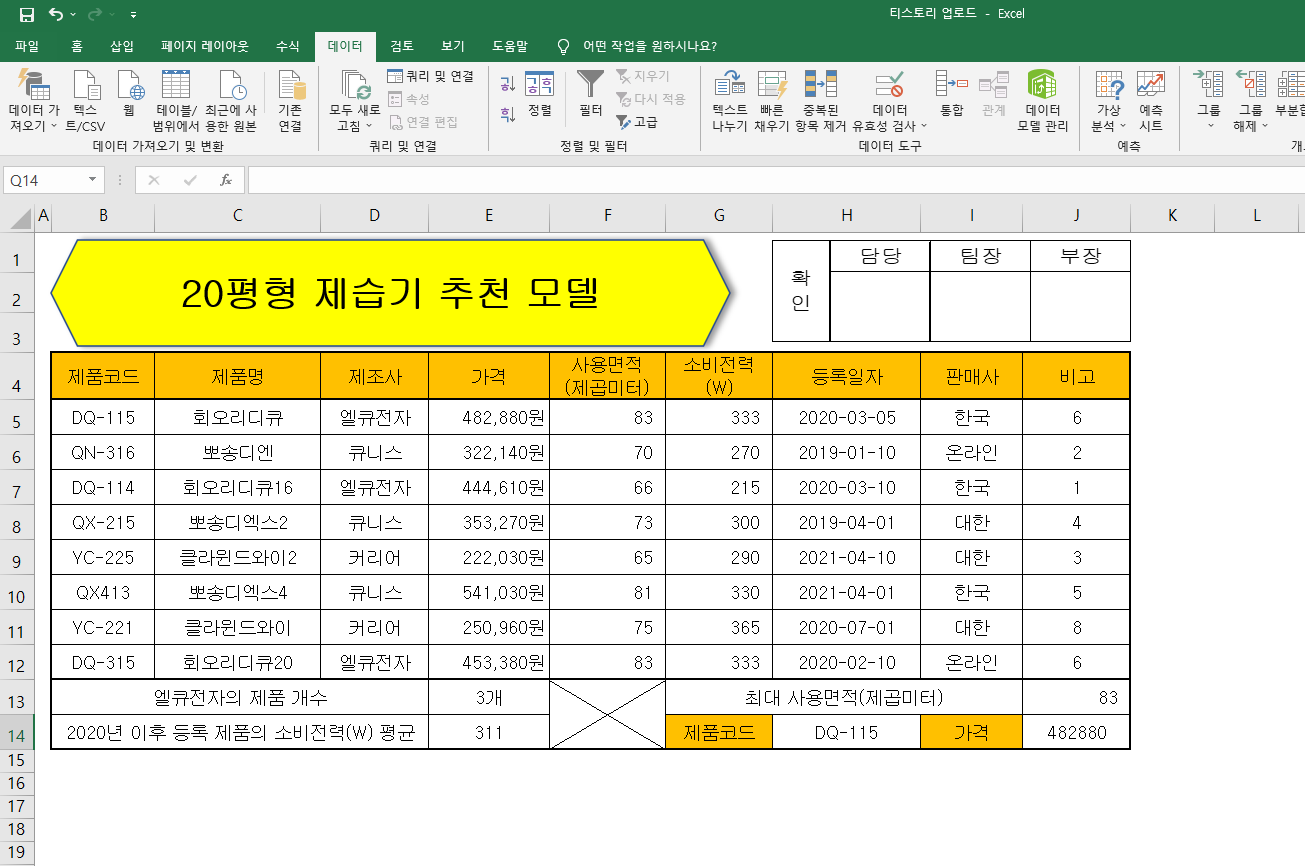Viewport: 1305px width, 866px height.
Task: Open Get Data (데이터 가져오기) icon
Action: coord(34,86)
